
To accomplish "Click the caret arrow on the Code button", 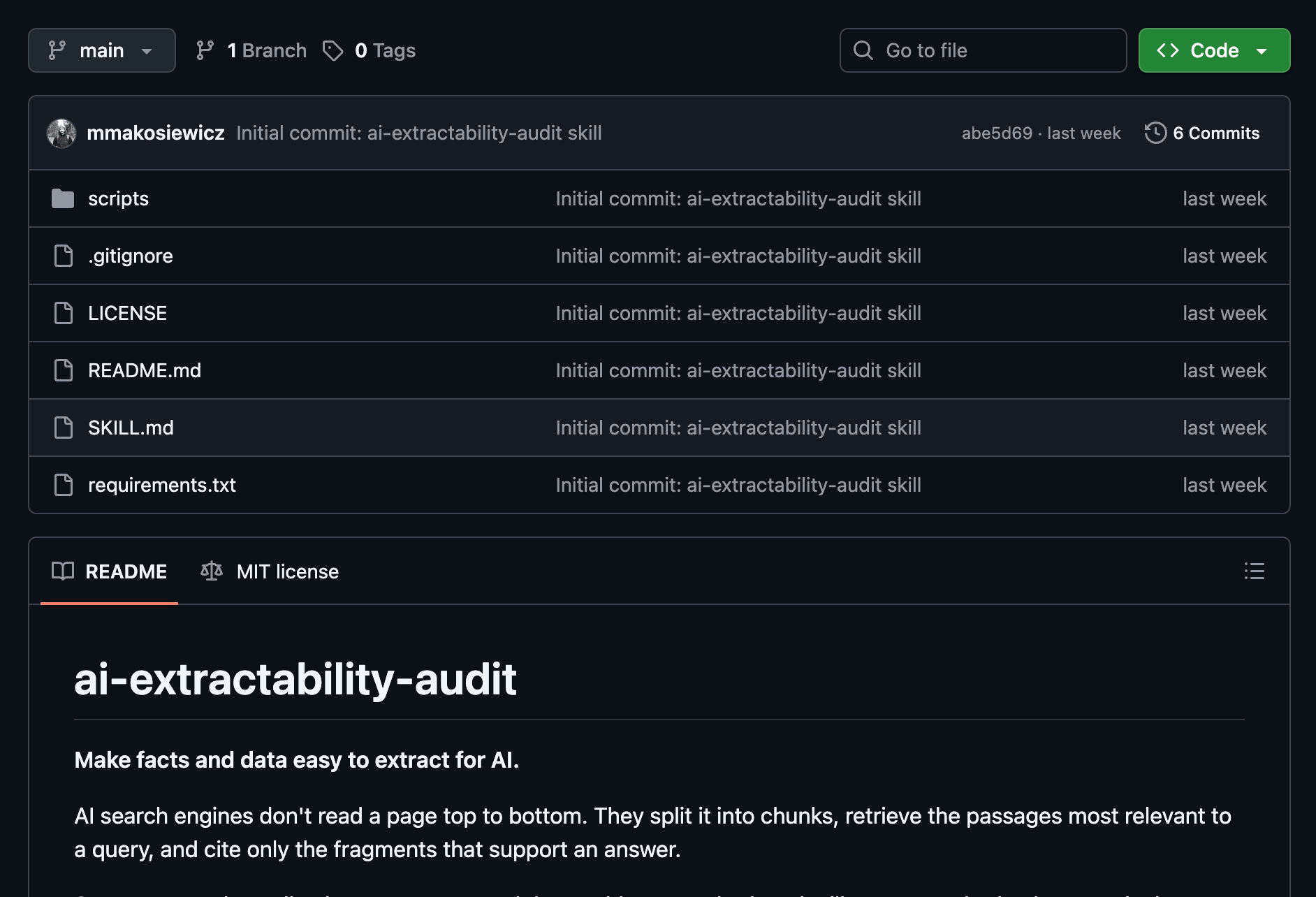I will click(1262, 51).
